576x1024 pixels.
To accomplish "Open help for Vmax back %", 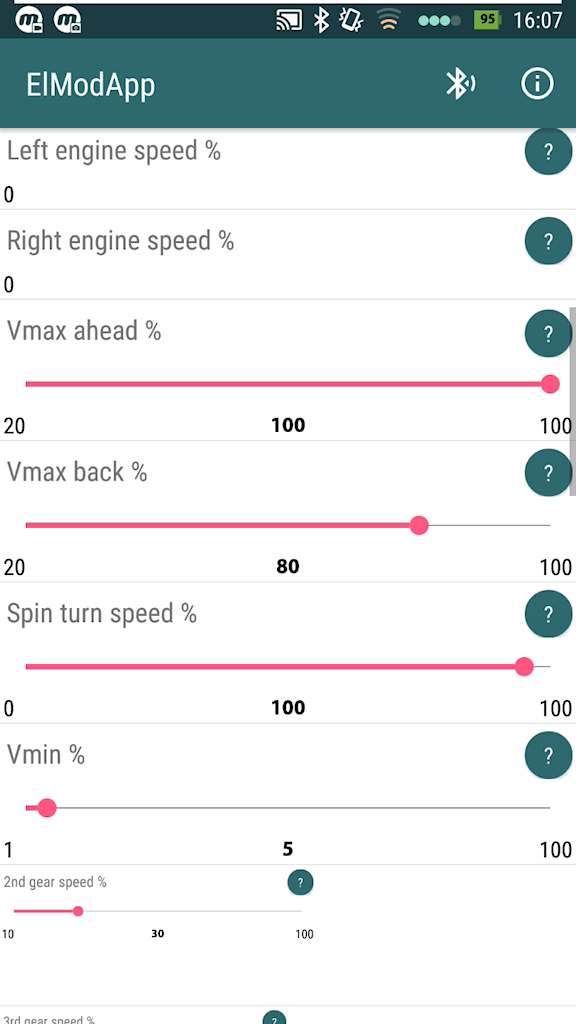I will click(549, 472).
